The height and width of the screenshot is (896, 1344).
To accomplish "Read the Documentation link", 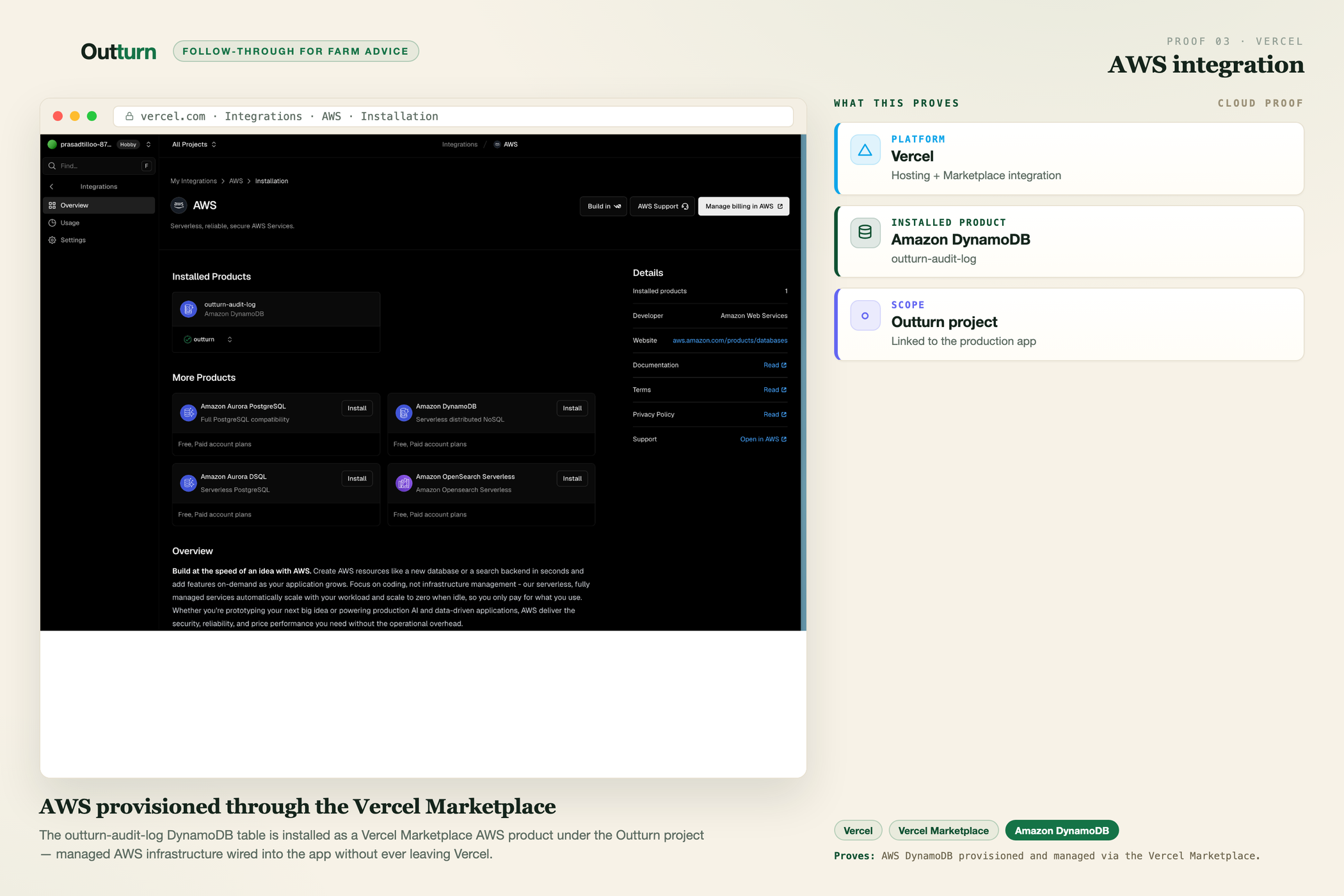I will coord(775,365).
